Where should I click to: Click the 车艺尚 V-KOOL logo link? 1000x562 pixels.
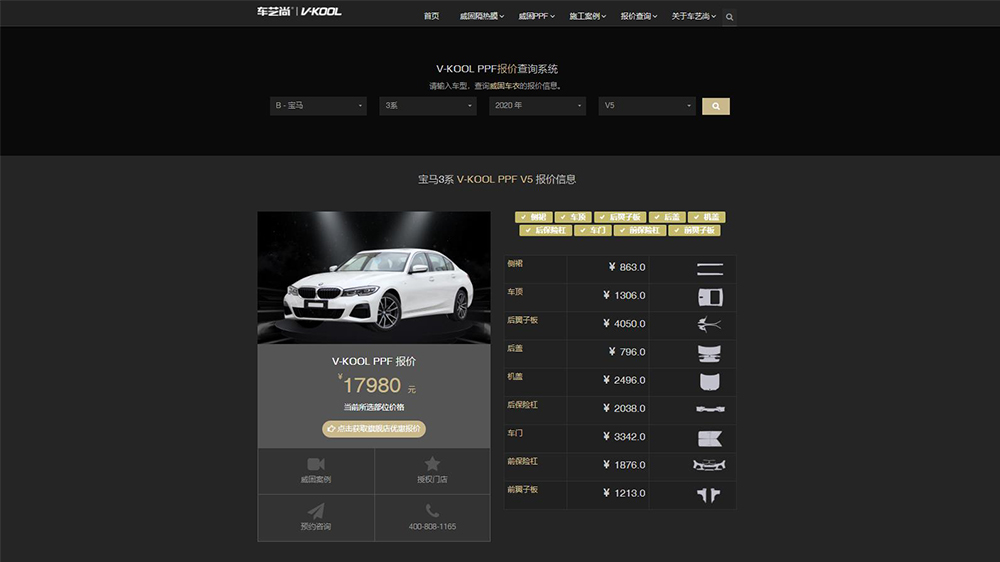pyautogui.click(x=299, y=12)
